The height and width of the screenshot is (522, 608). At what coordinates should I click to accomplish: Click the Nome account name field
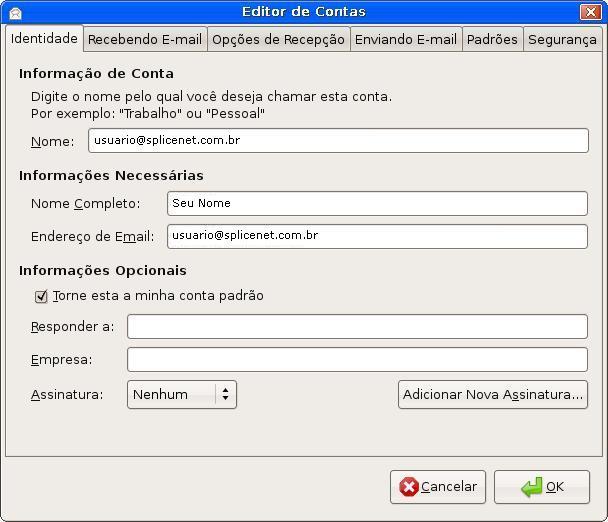(x=337, y=141)
